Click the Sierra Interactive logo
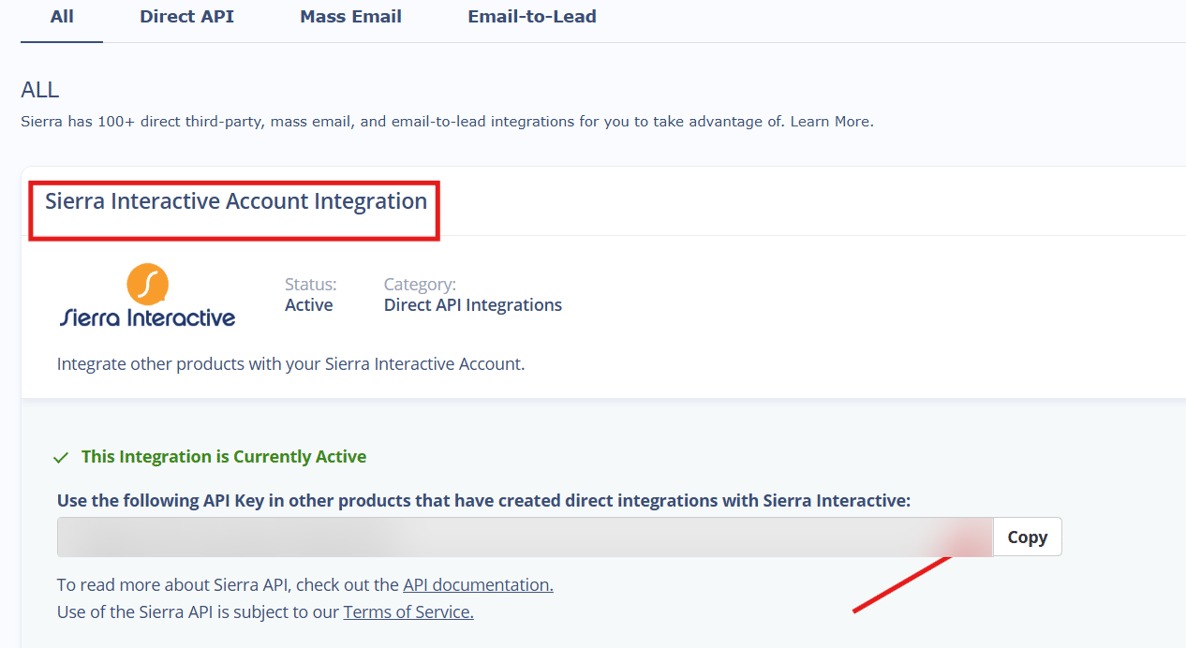1186x648 pixels. click(x=147, y=296)
